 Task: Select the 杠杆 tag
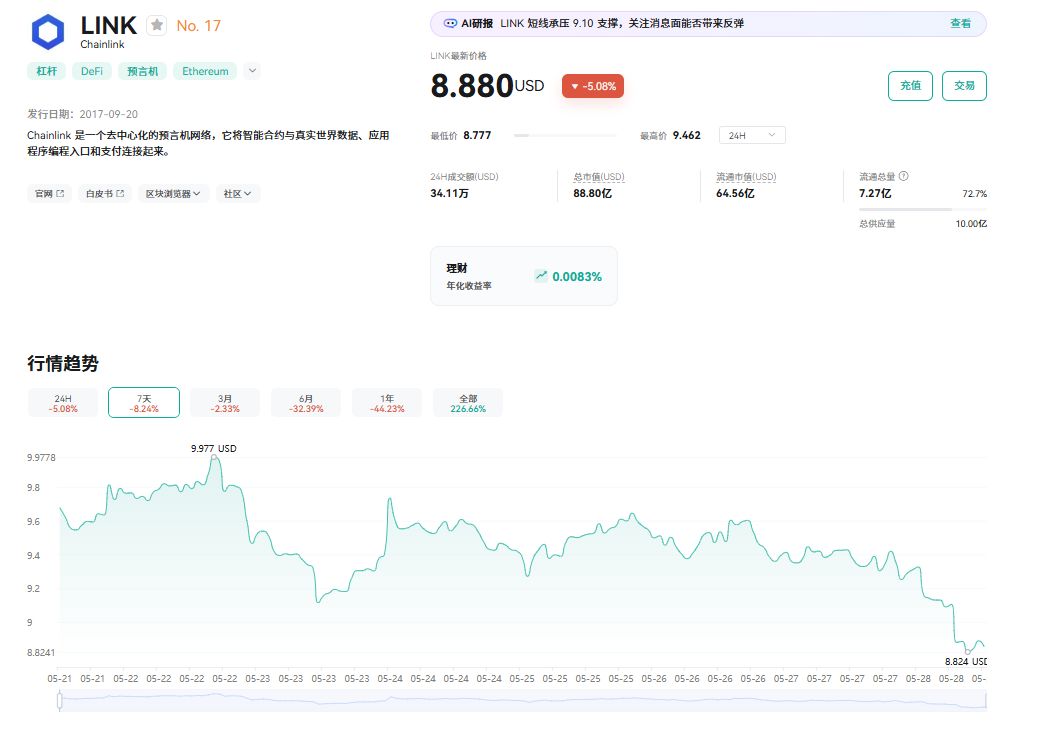46,71
